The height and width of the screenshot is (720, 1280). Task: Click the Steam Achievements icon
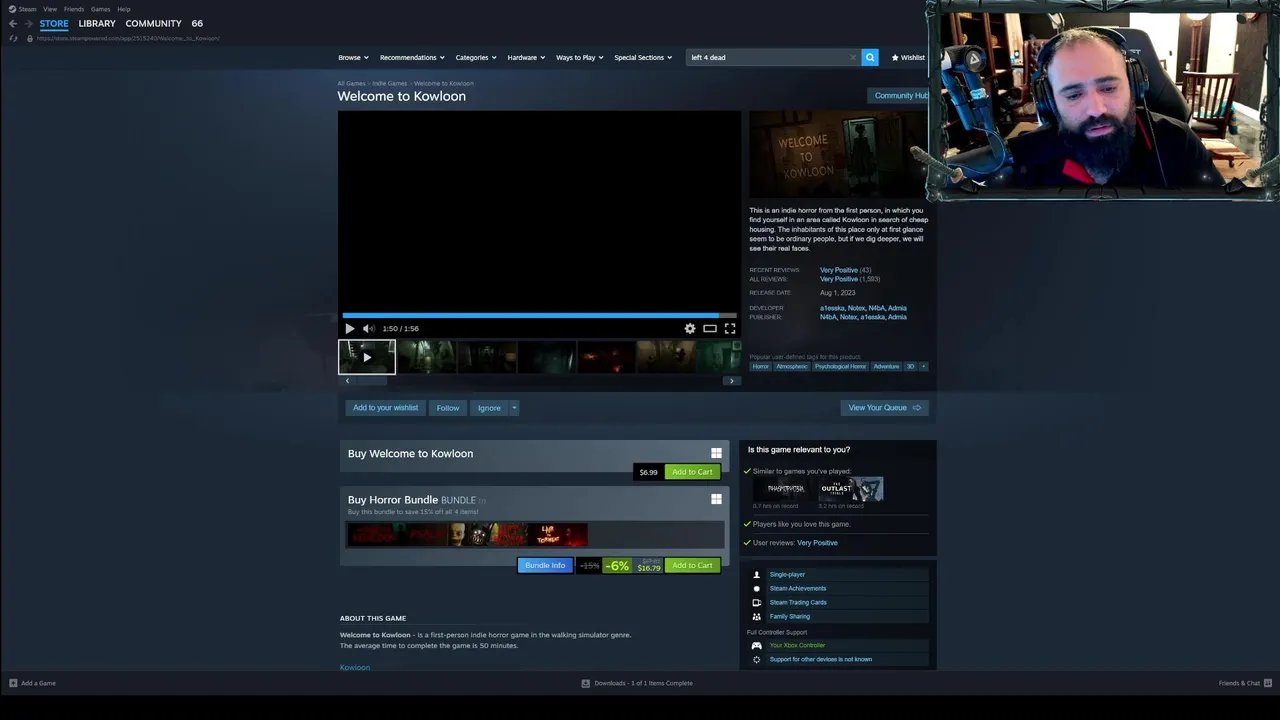[756, 589]
